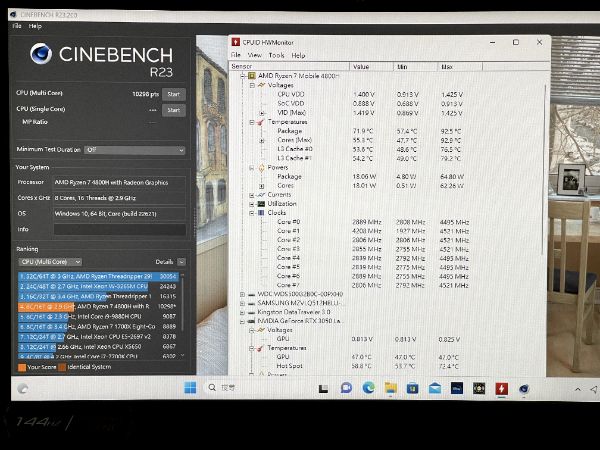
Task: Select Xeon E5-2697 v2 ranking entry
Action: [x=98, y=337]
